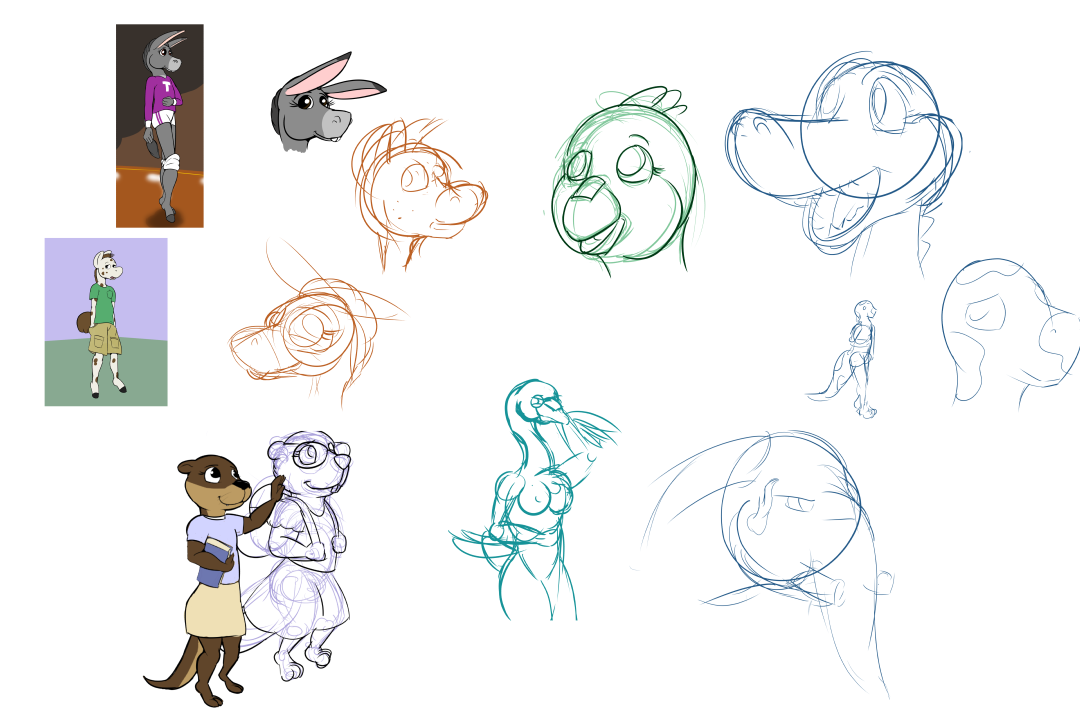Click the green bird head sketch

pos(625,181)
